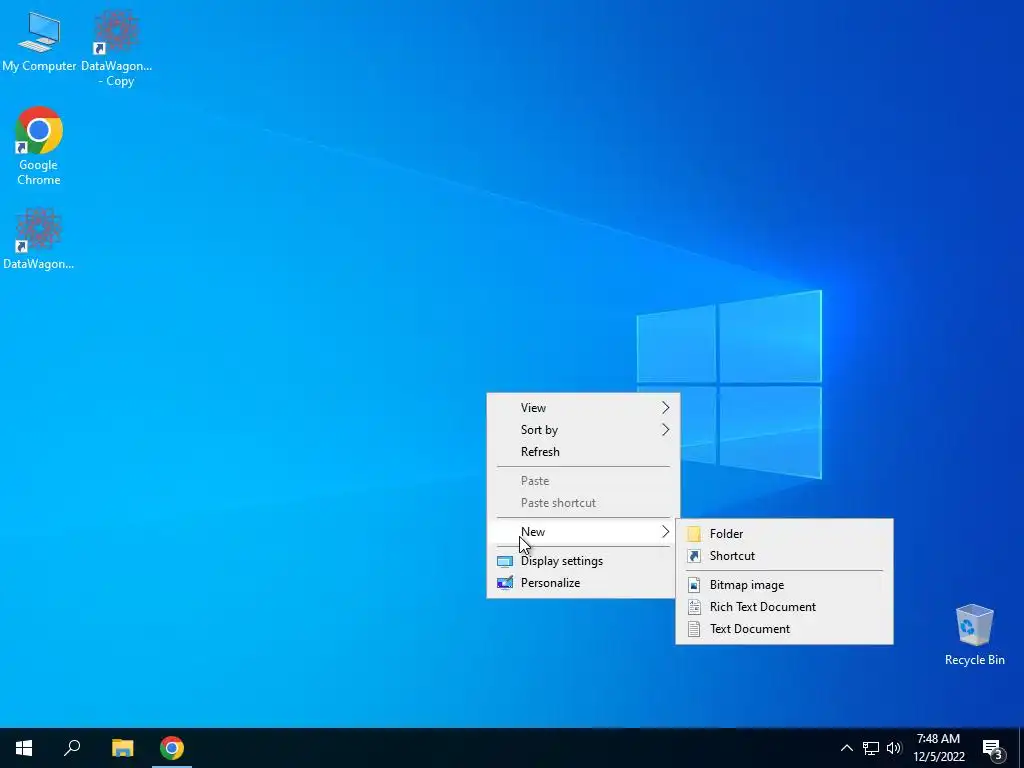The image size is (1024, 768).
Task: Click the yellow Folder icon in submenu
Action: [x=694, y=534]
